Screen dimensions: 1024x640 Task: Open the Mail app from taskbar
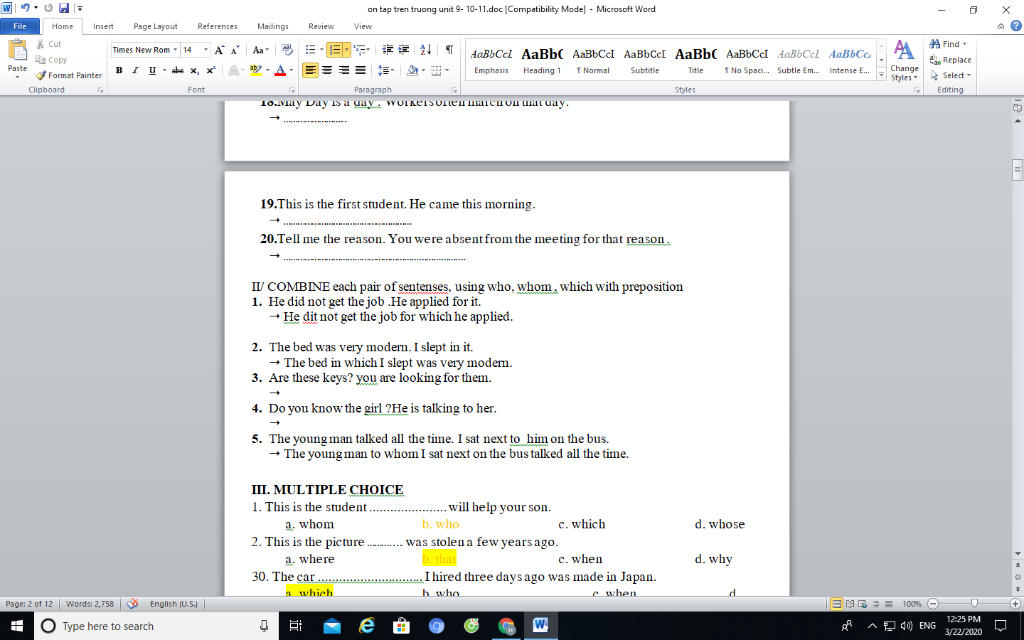point(332,626)
